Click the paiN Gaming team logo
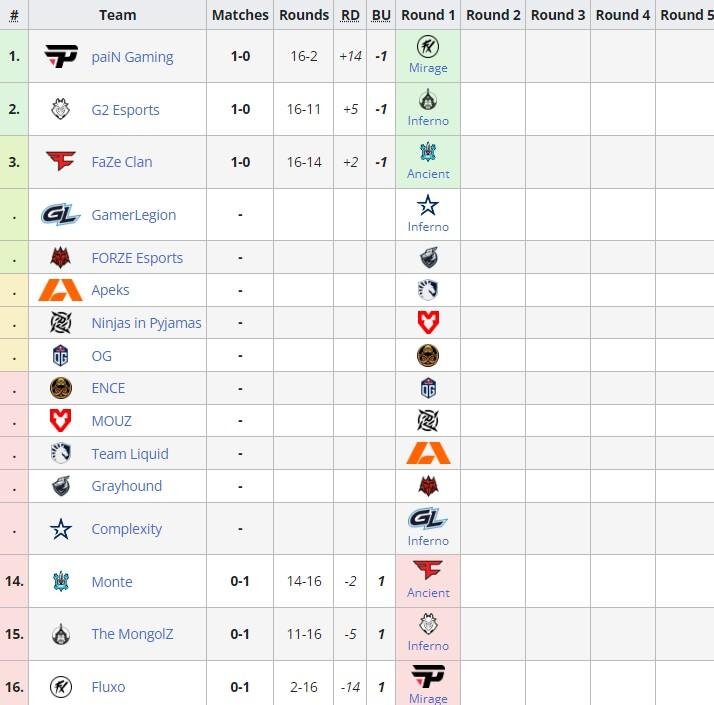 [x=61, y=56]
